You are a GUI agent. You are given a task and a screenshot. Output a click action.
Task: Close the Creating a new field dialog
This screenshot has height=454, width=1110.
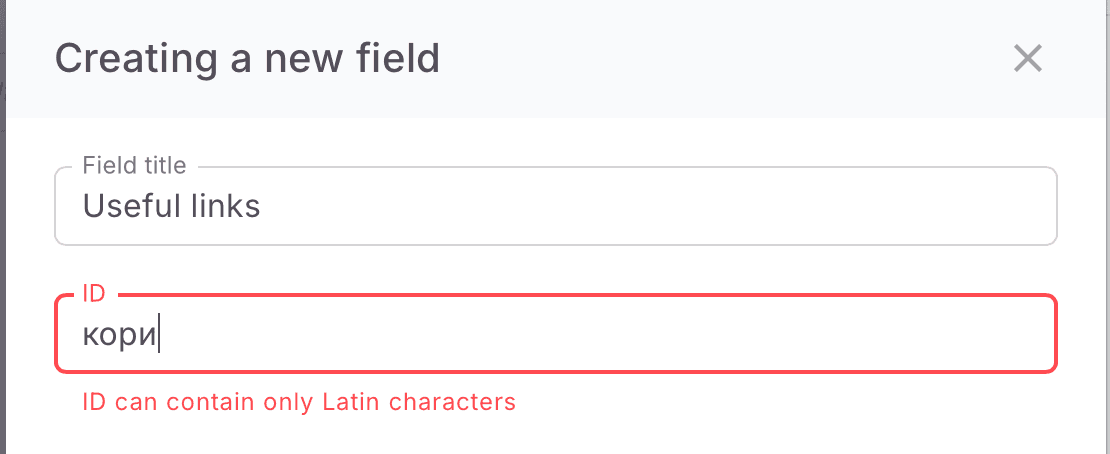click(1028, 59)
